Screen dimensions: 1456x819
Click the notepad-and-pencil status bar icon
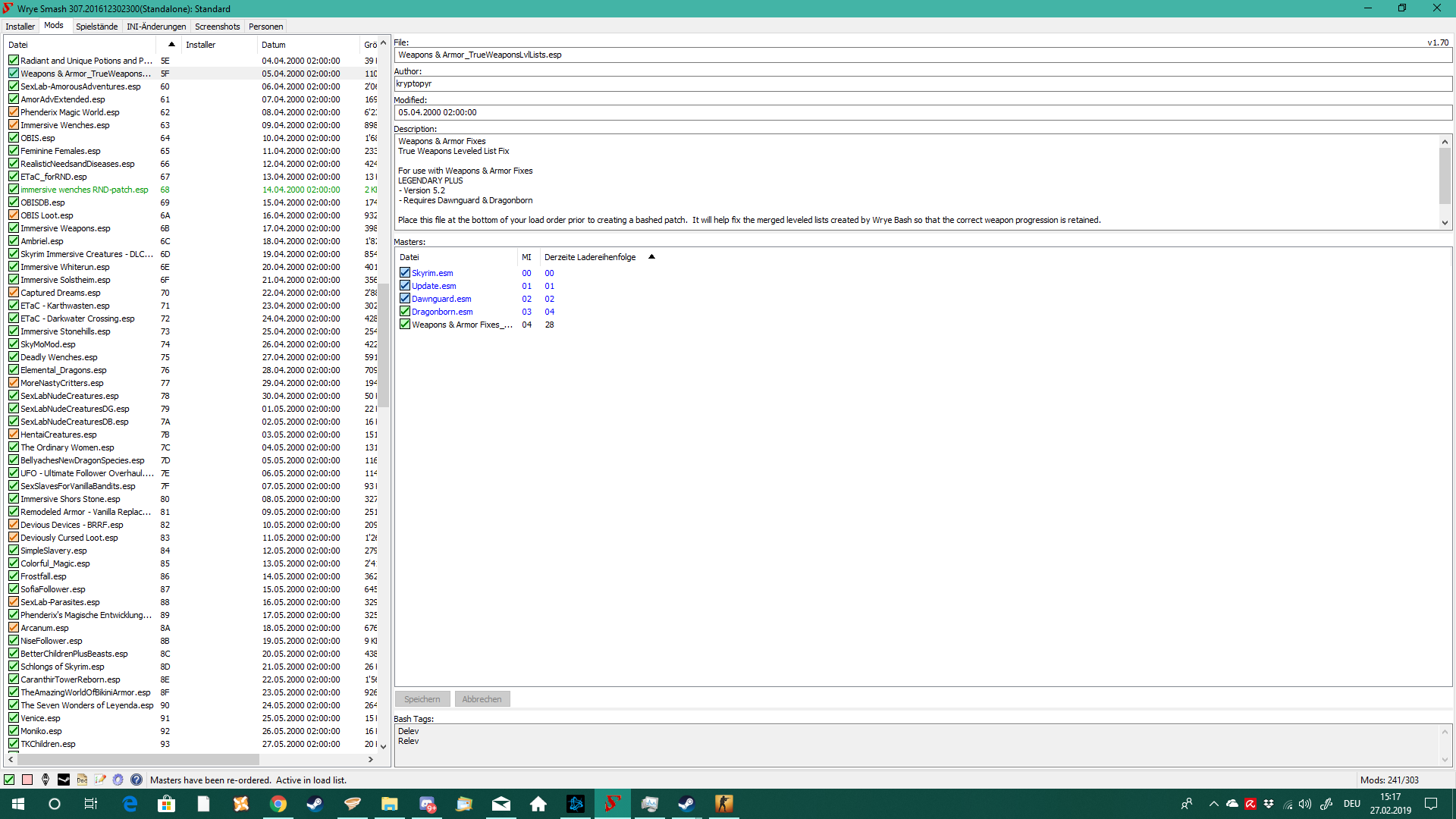100,780
